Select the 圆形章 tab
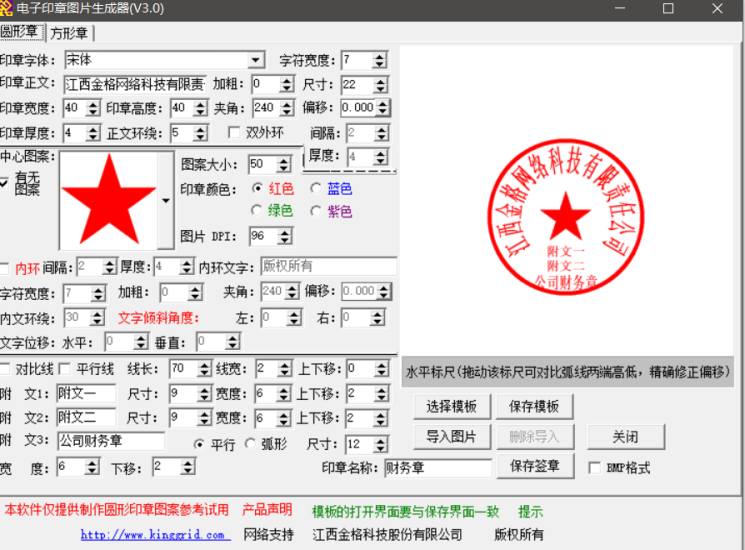The image size is (745, 550). [x=22, y=33]
